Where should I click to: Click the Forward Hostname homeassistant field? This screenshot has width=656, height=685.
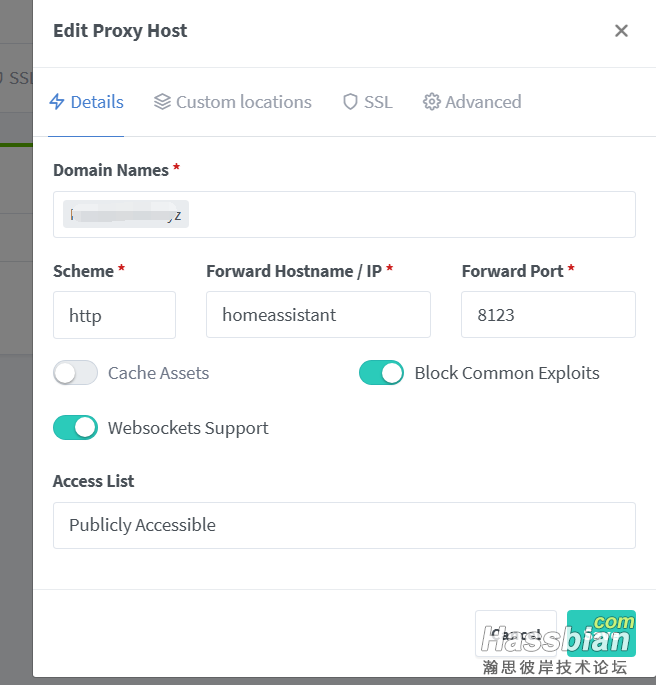318,315
